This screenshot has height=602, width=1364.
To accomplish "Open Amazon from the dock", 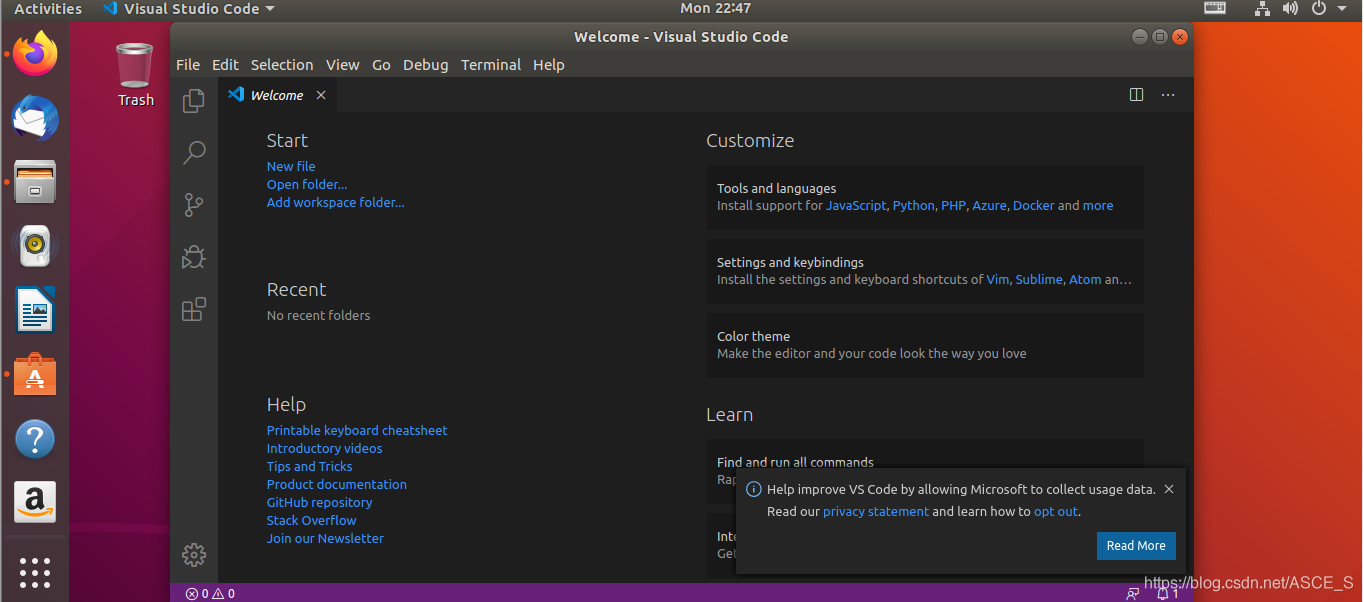I will click(35, 503).
